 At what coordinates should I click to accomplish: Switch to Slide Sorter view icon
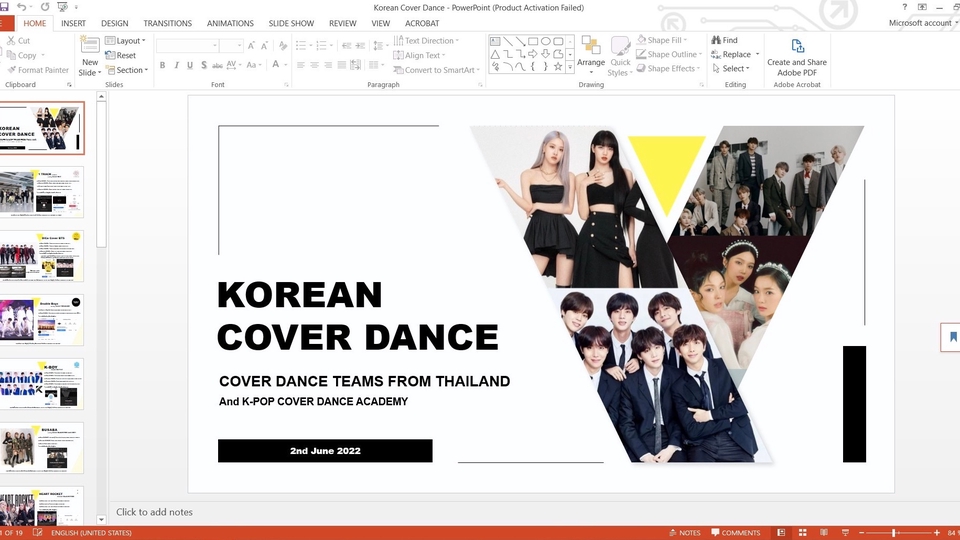click(x=803, y=533)
